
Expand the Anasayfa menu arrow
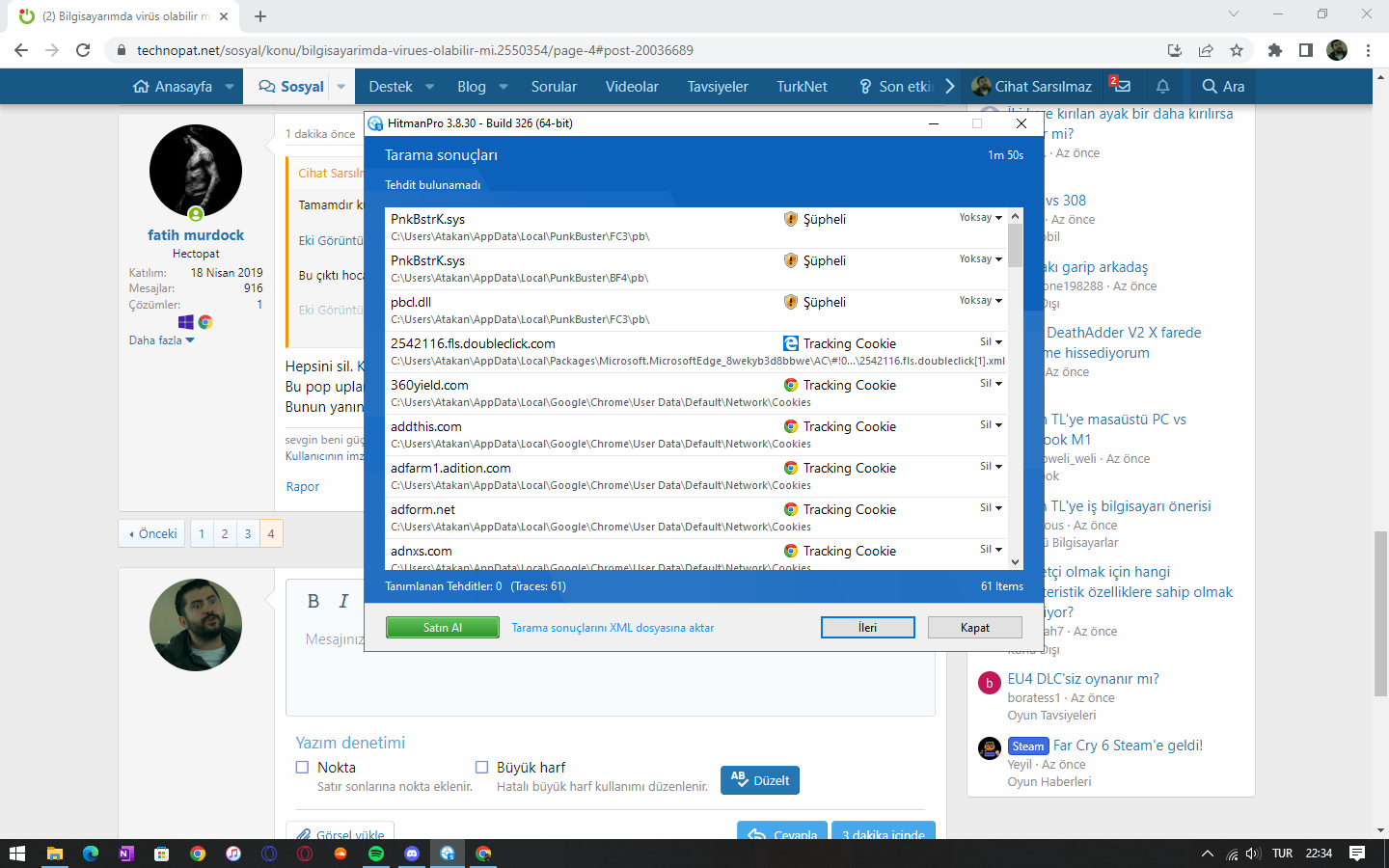click(x=230, y=87)
